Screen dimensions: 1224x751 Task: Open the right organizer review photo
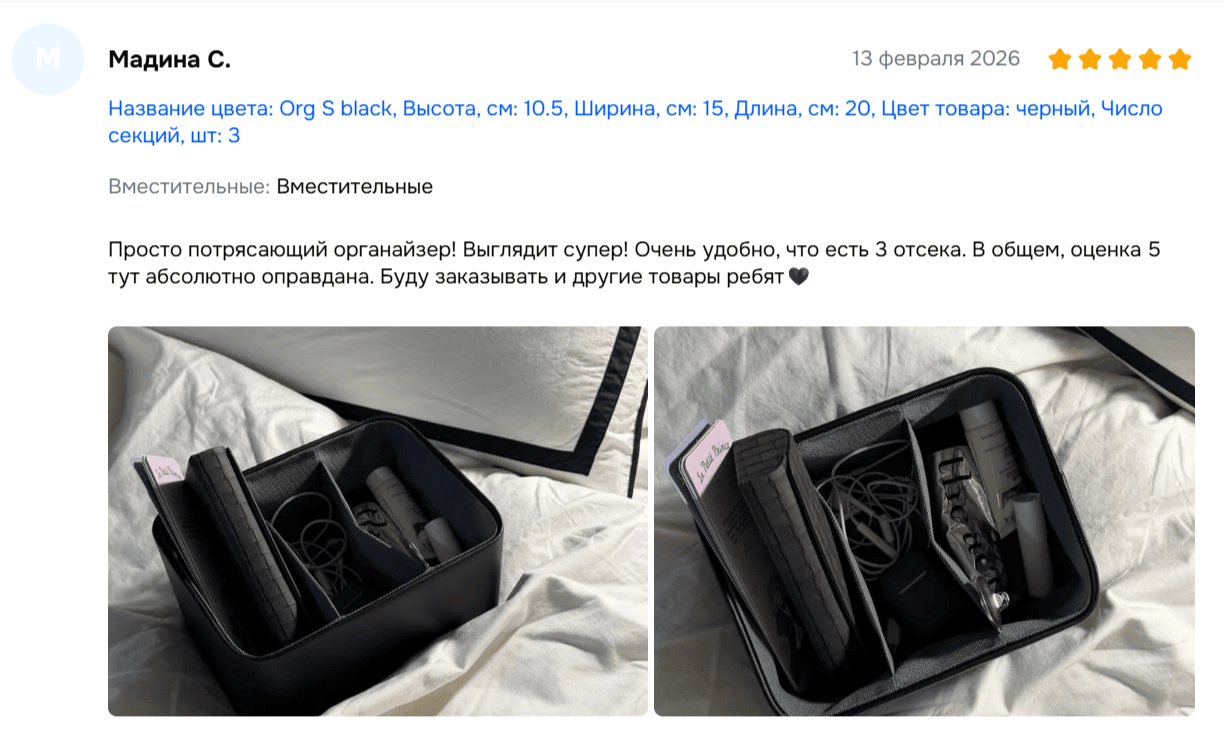[924, 521]
